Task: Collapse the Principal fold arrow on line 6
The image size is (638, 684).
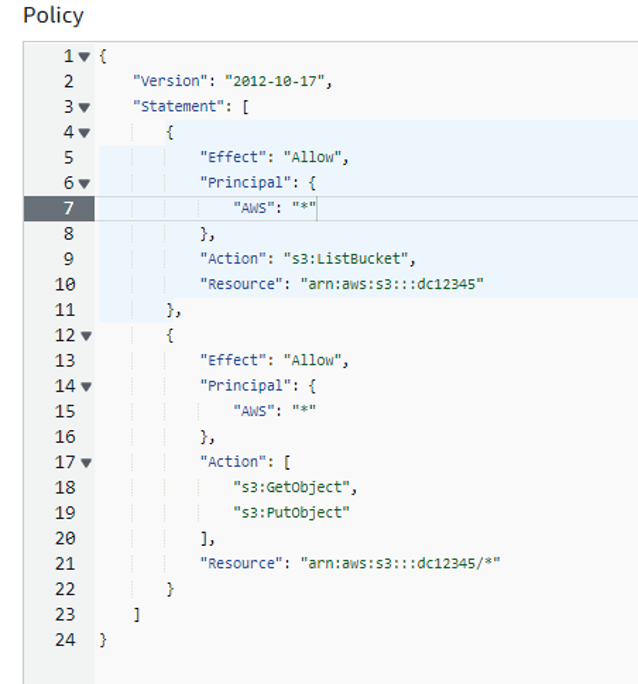Action: (x=84, y=184)
